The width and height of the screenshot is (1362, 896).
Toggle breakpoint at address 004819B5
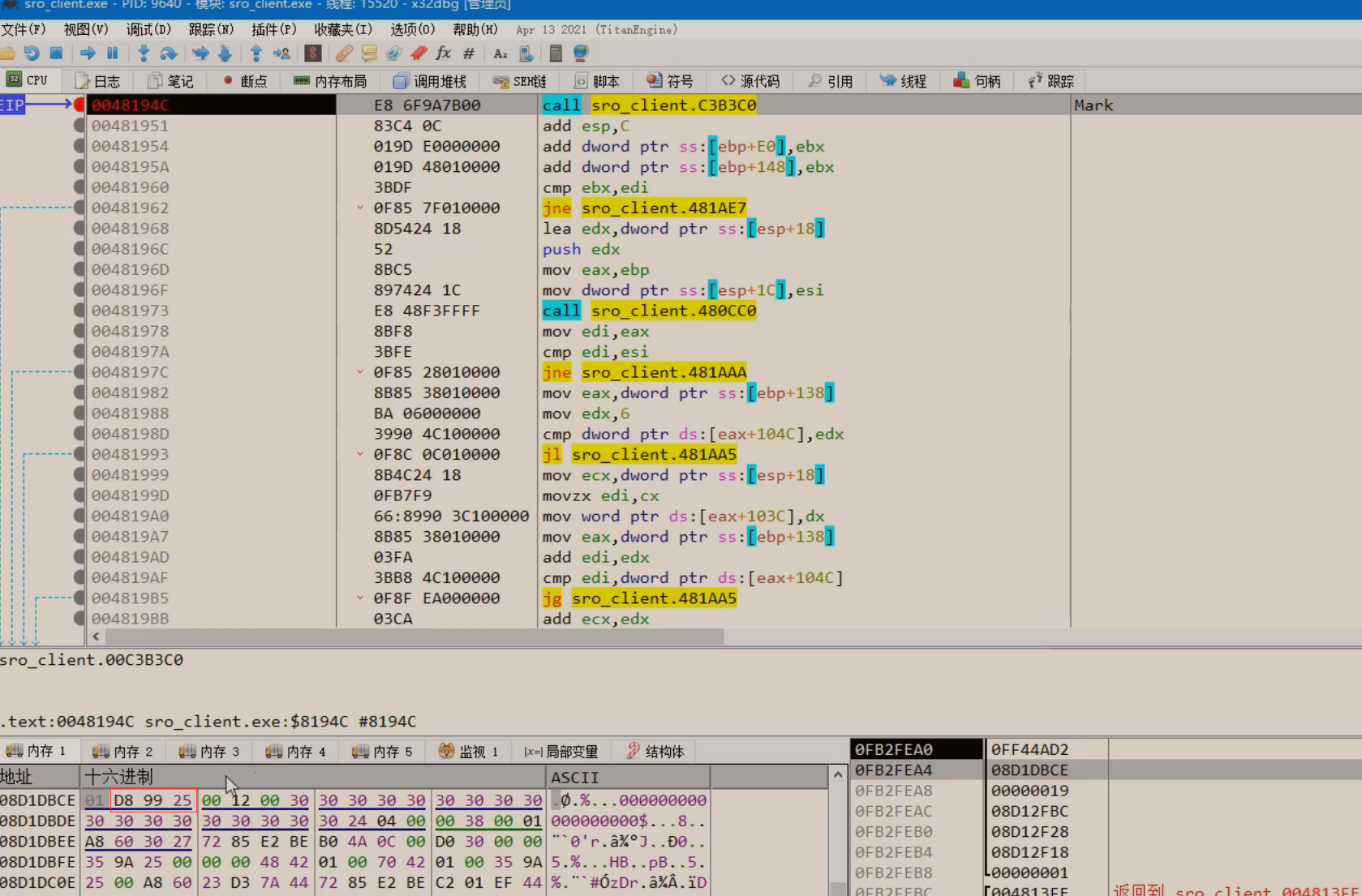[79, 598]
